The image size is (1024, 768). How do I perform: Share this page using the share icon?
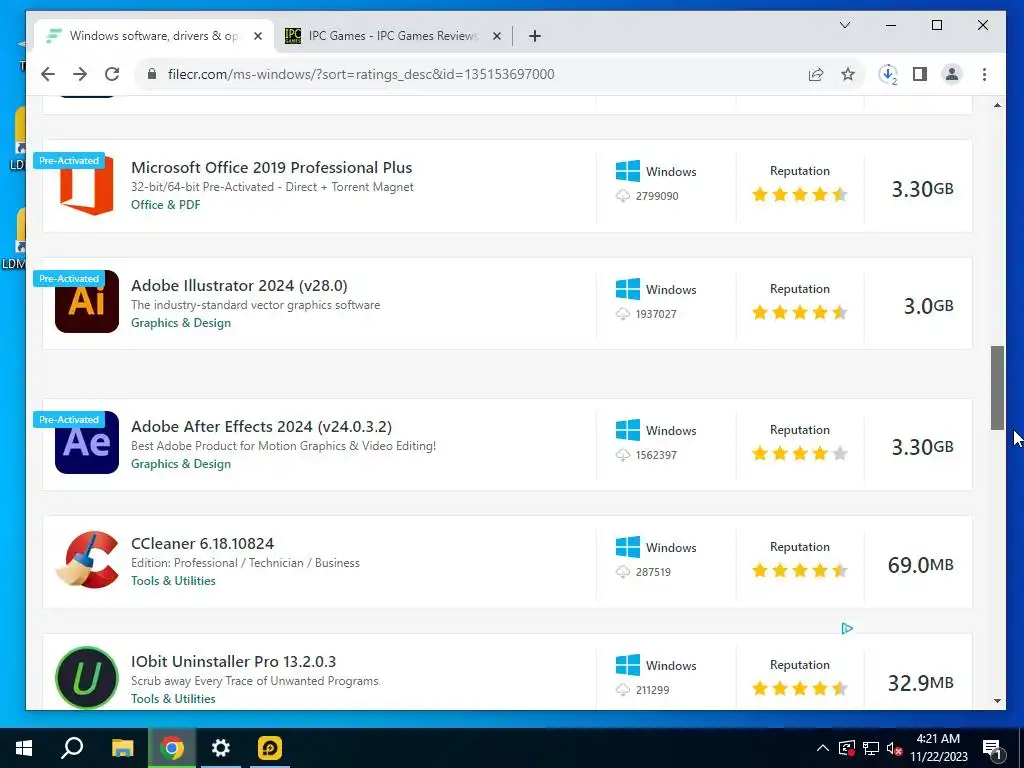click(x=816, y=74)
